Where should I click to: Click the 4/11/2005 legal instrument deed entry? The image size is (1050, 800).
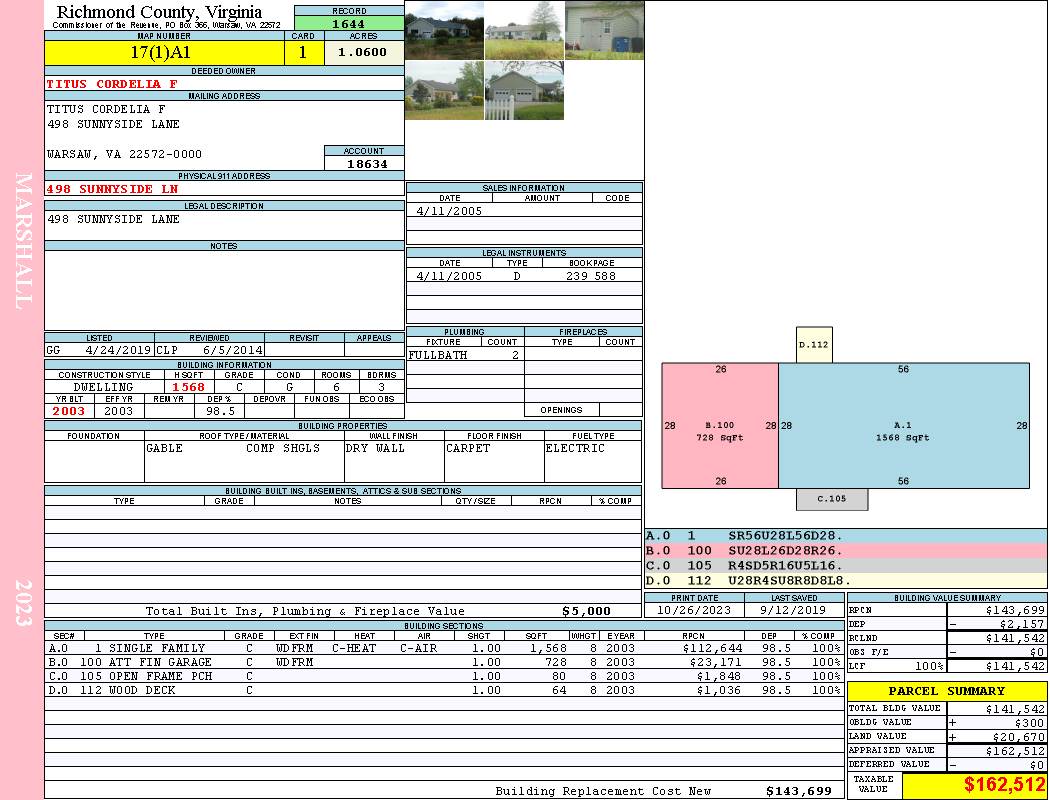[x=524, y=276]
